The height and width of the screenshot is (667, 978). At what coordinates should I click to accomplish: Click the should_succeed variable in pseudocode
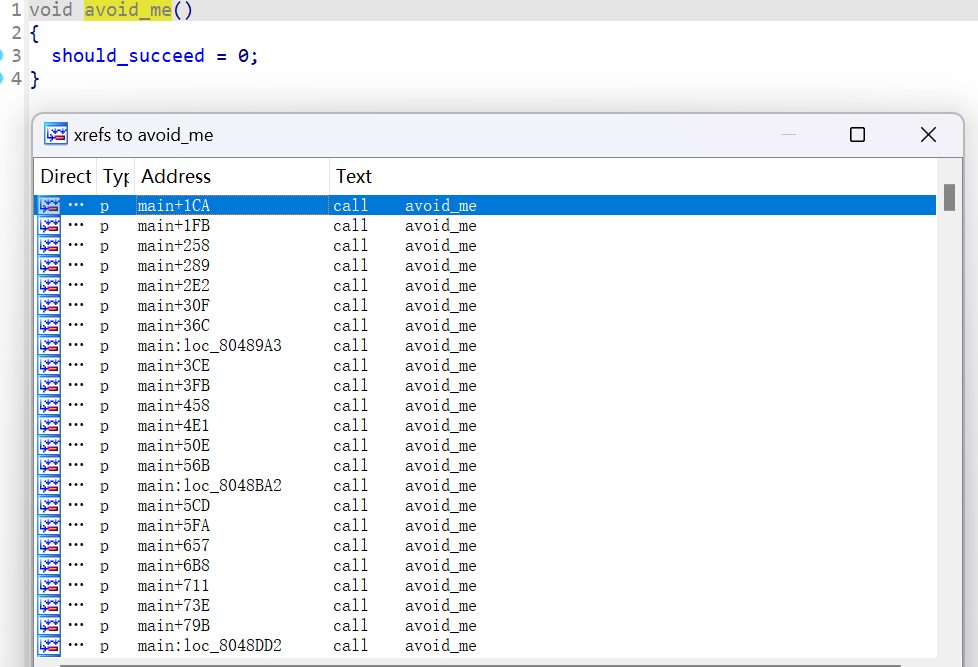tap(128, 56)
